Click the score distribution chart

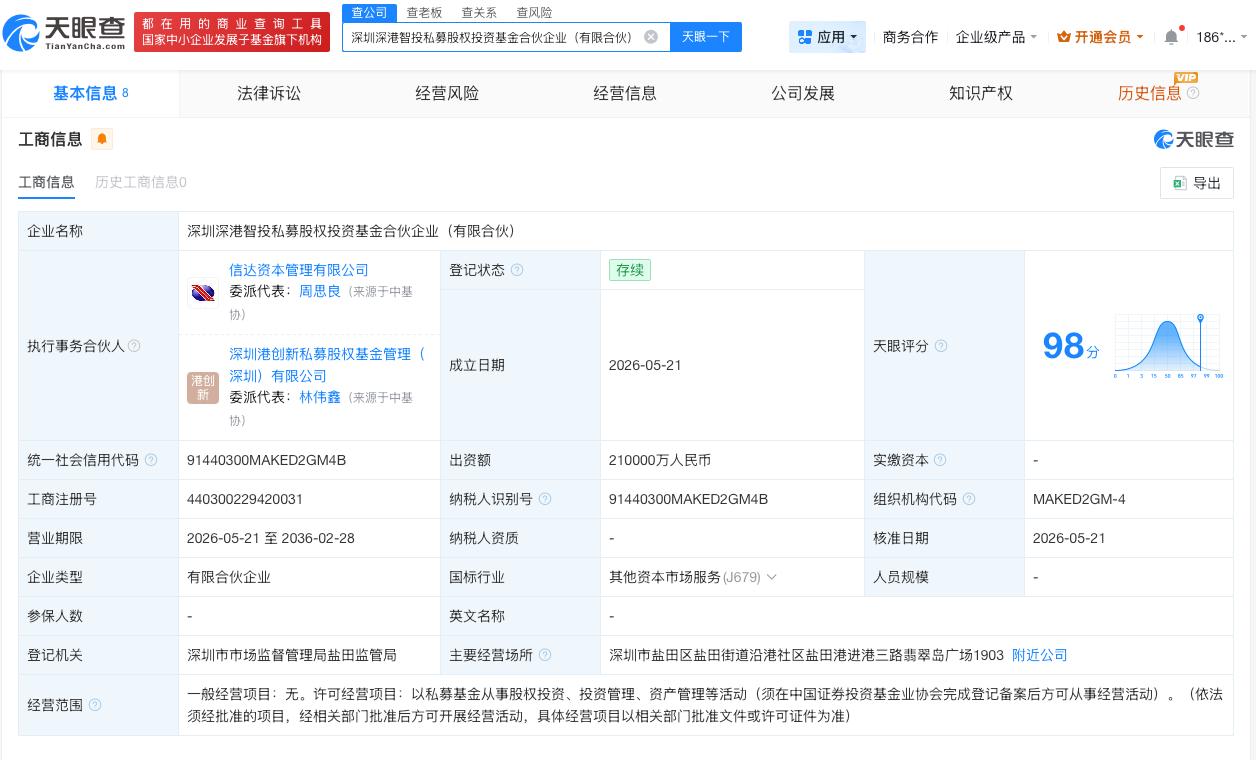[x=1168, y=346]
